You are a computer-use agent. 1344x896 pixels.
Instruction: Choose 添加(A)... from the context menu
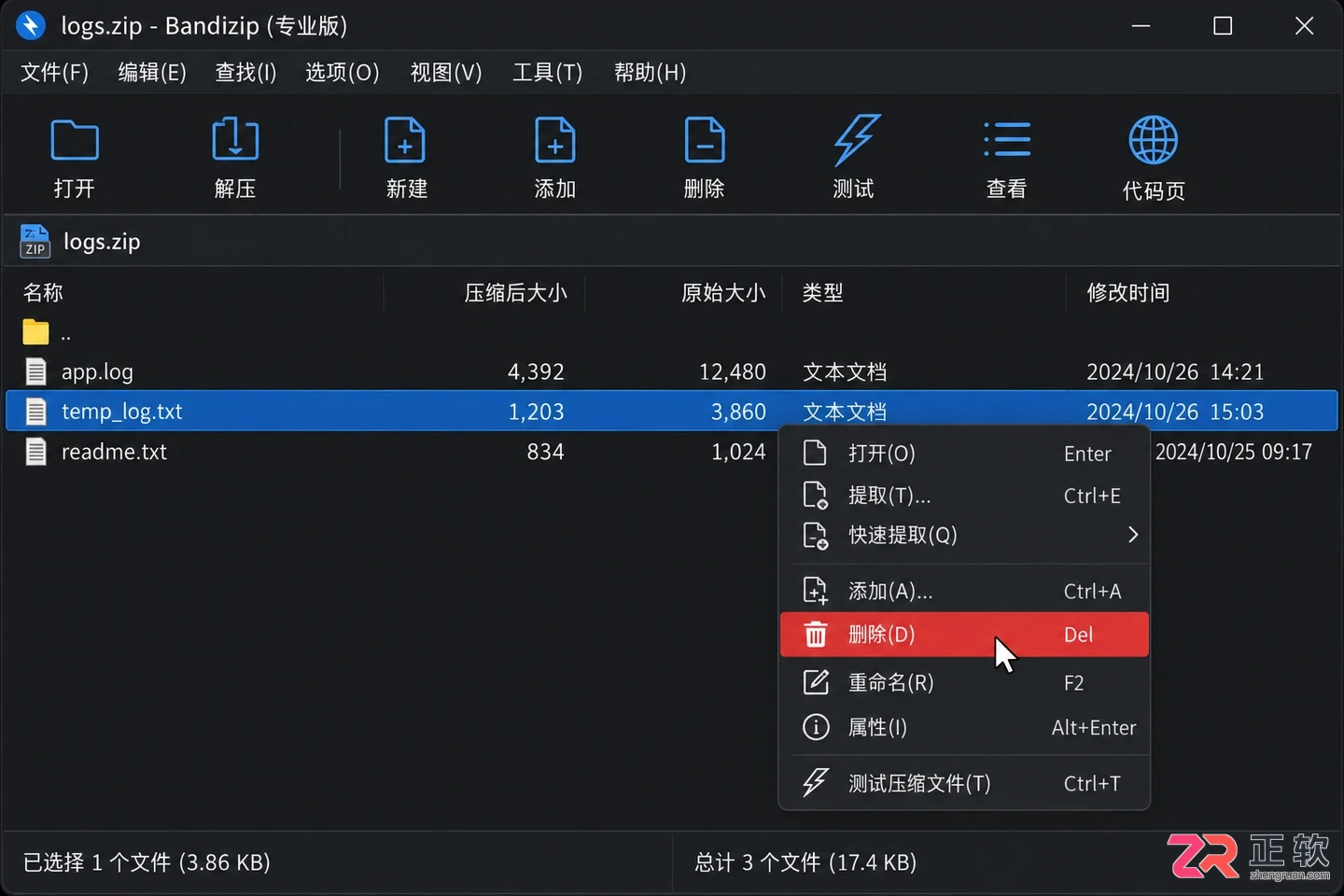(964, 591)
